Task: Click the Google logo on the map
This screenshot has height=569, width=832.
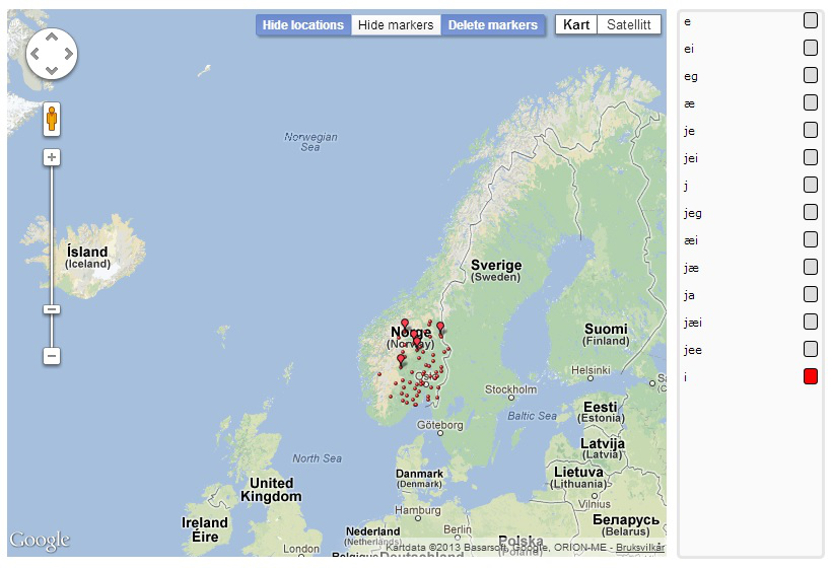Action: [40, 541]
